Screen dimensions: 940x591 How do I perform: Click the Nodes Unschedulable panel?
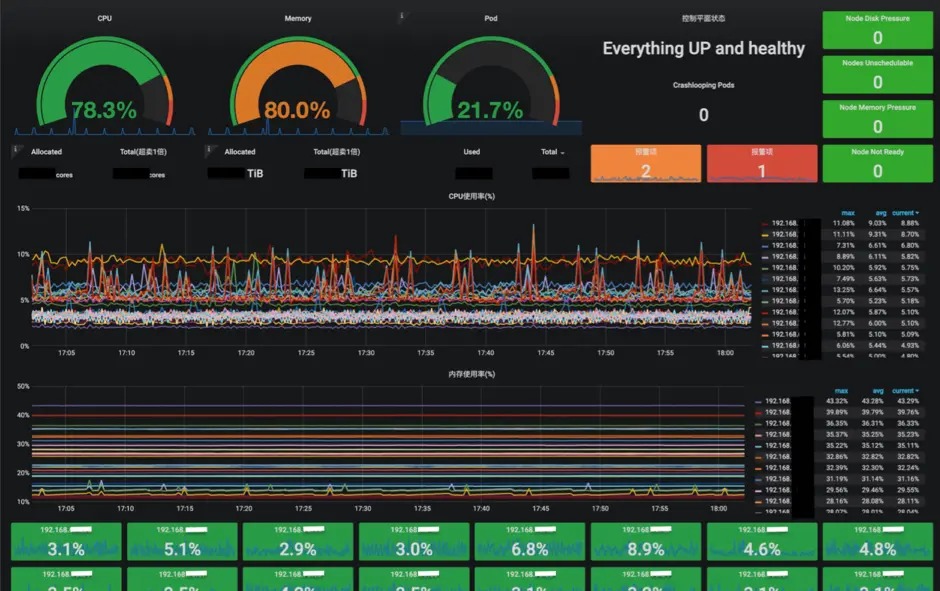coord(878,74)
